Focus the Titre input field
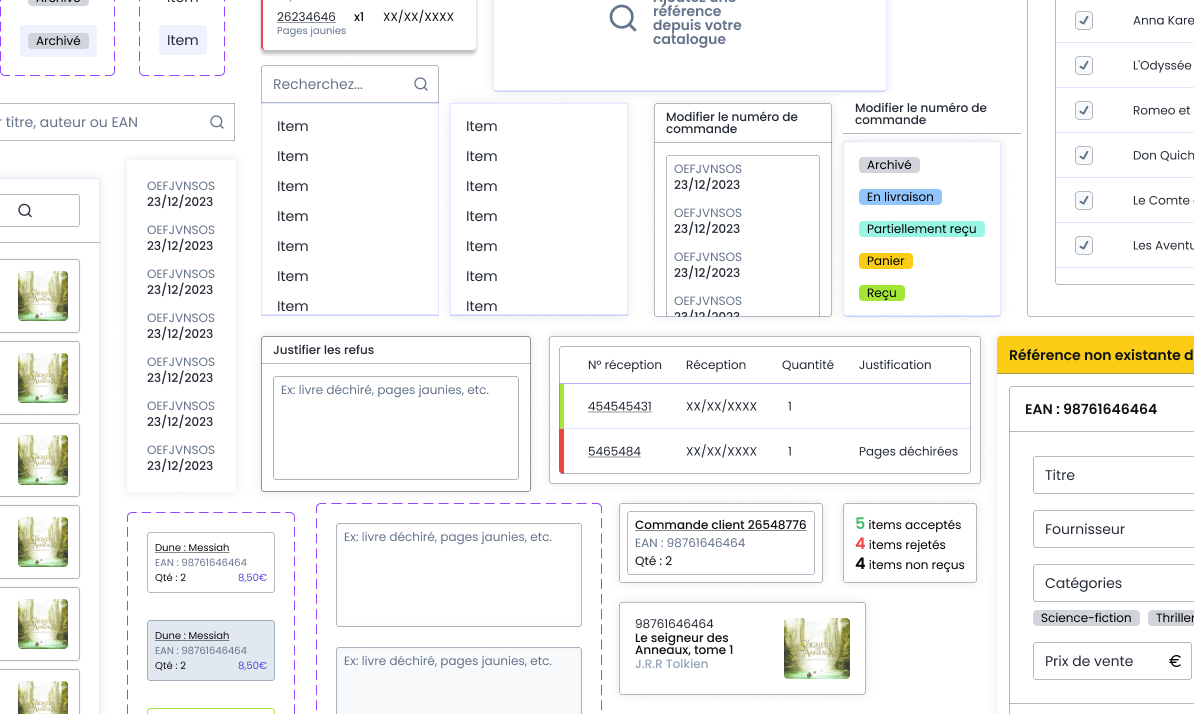The image size is (1194, 714). (1112, 475)
